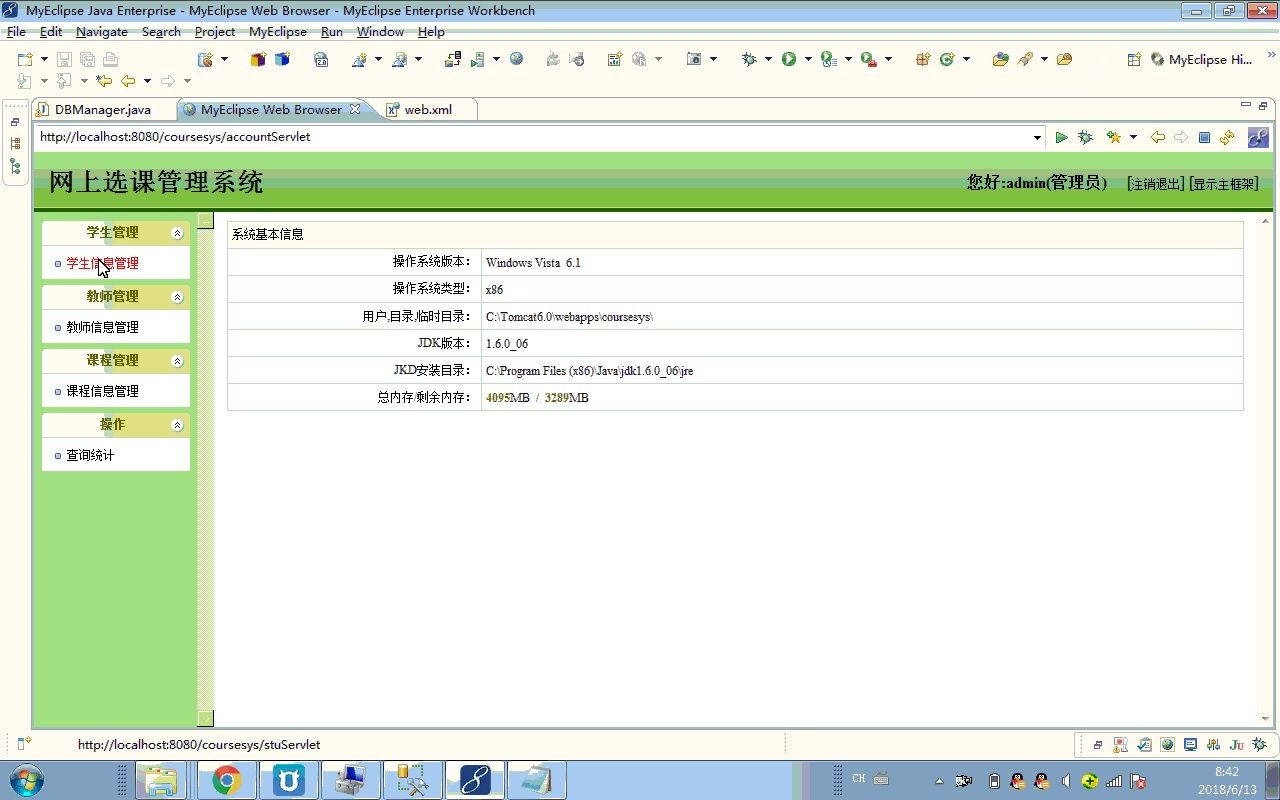Switch to the web.xml tab

pyautogui.click(x=427, y=108)
